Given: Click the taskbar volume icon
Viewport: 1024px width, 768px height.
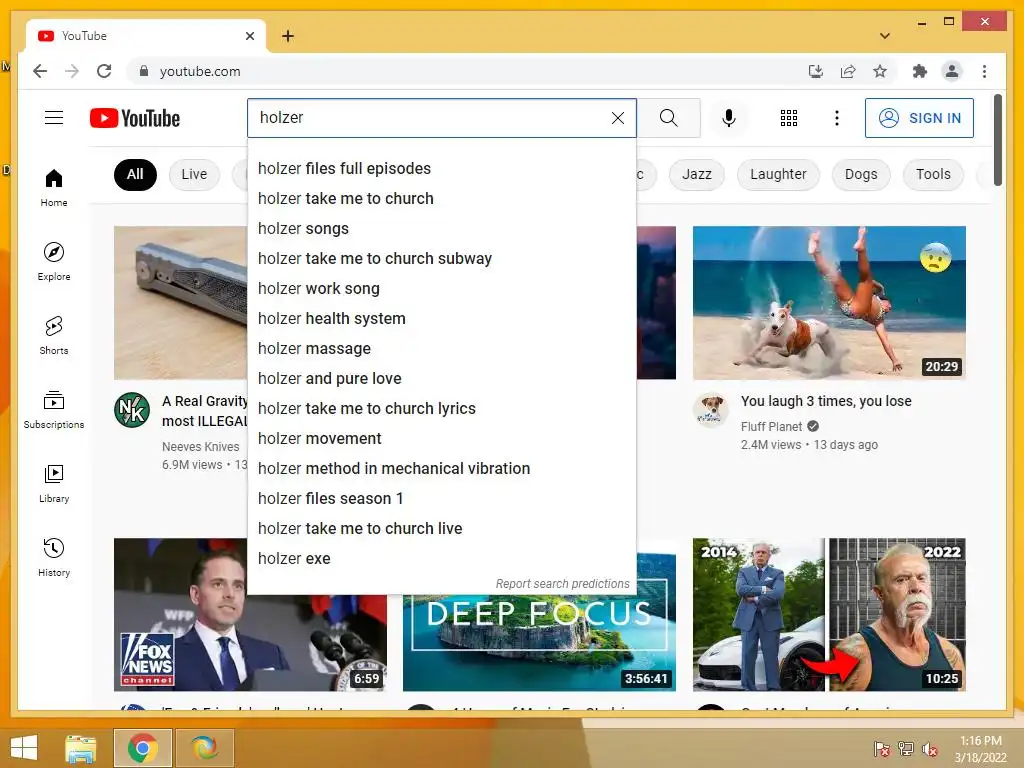Looking at the screenshot, I should coord(929,749).
